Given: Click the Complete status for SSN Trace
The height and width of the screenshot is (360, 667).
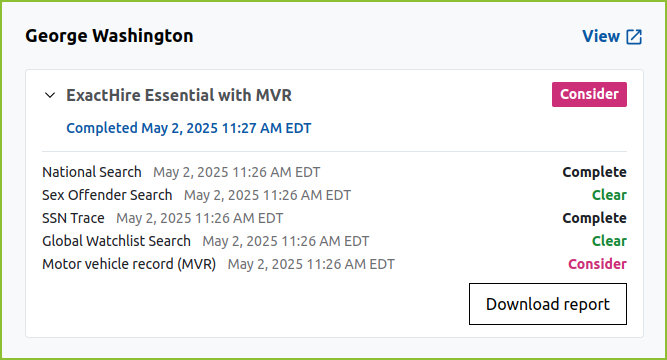Looking at the screenshot, I should [594, 218].
